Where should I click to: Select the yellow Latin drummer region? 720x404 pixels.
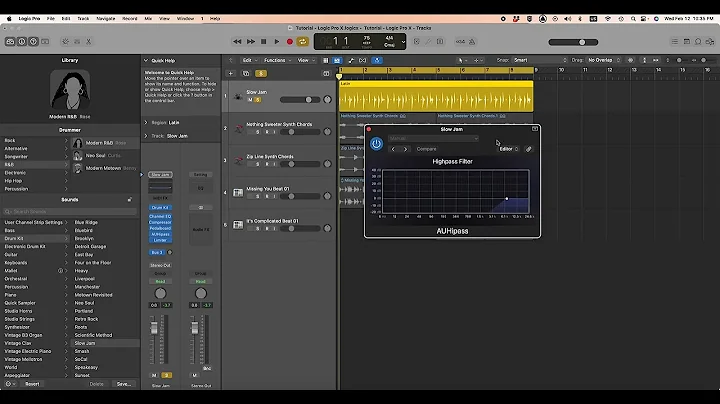(x=436, y=96)
